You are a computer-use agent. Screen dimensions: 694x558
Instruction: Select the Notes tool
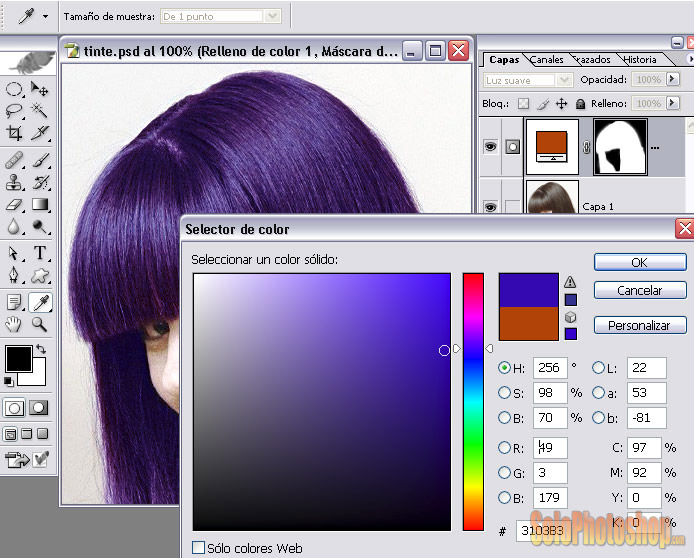(x=14, y=303)
